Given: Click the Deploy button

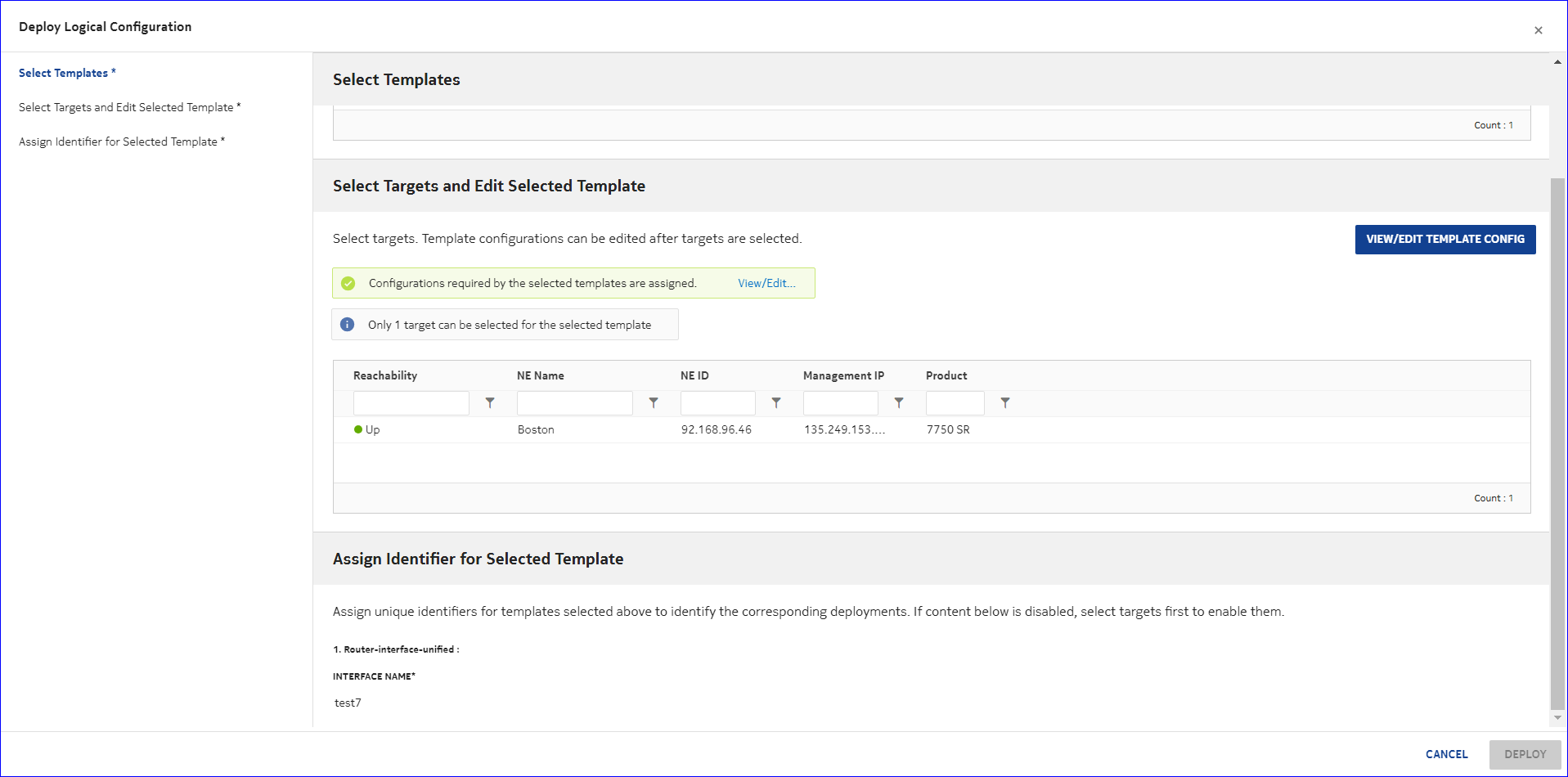Looking at the screenshot, I should coord(1525,754).
